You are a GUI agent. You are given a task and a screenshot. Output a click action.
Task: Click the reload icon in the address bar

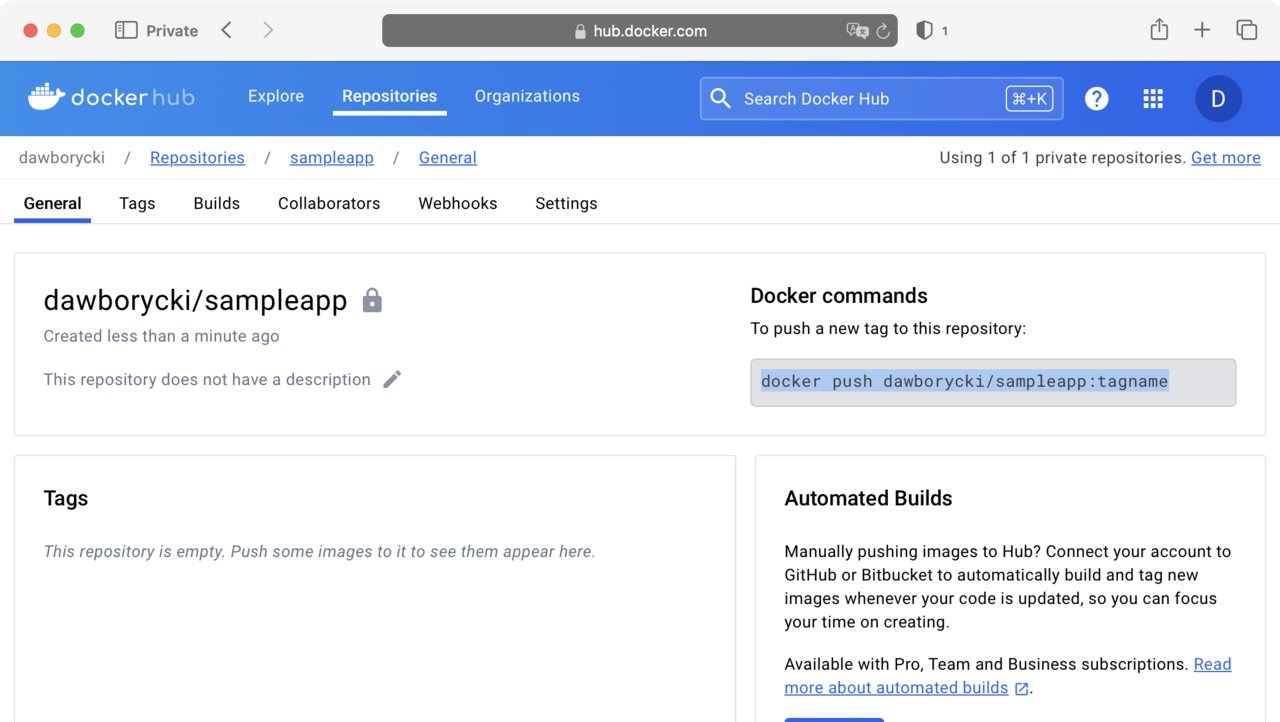pyautogui.click(x=882, y=30)
